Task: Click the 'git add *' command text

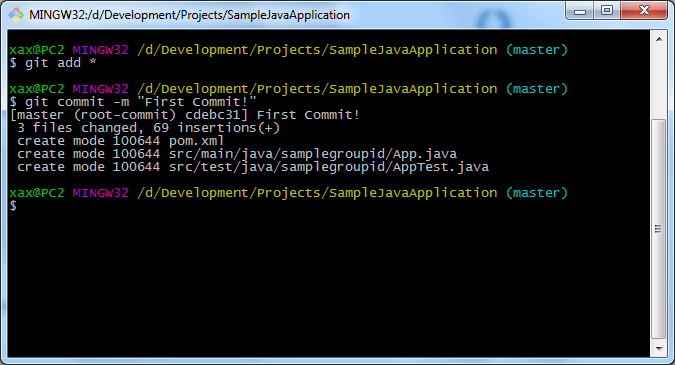Action: [x=60, y=63]
